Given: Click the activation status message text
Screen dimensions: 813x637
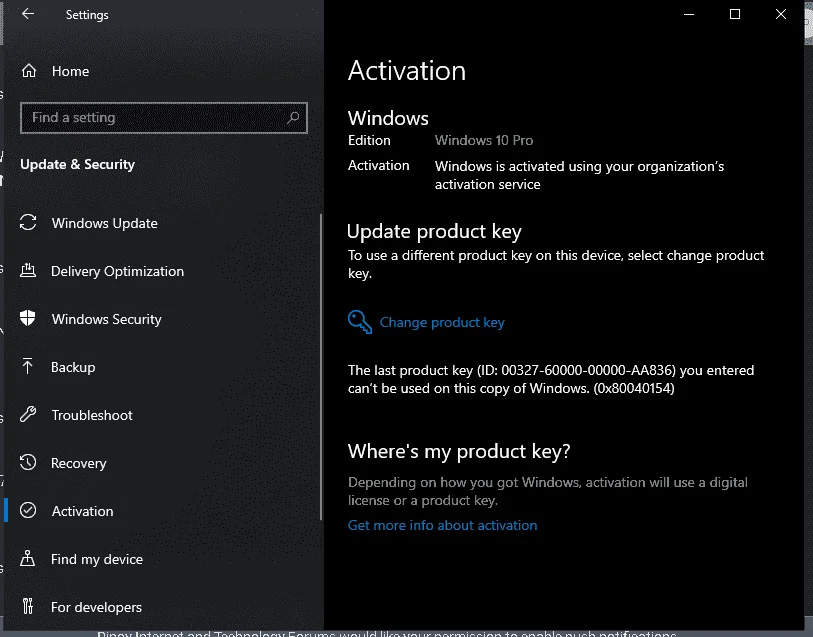Looking at the screenshot, I should (x=579, y=175).
